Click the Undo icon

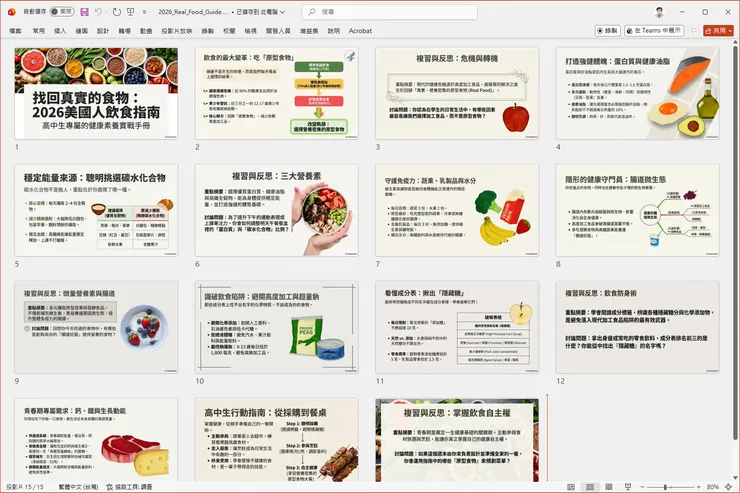(x=98, y=12)
